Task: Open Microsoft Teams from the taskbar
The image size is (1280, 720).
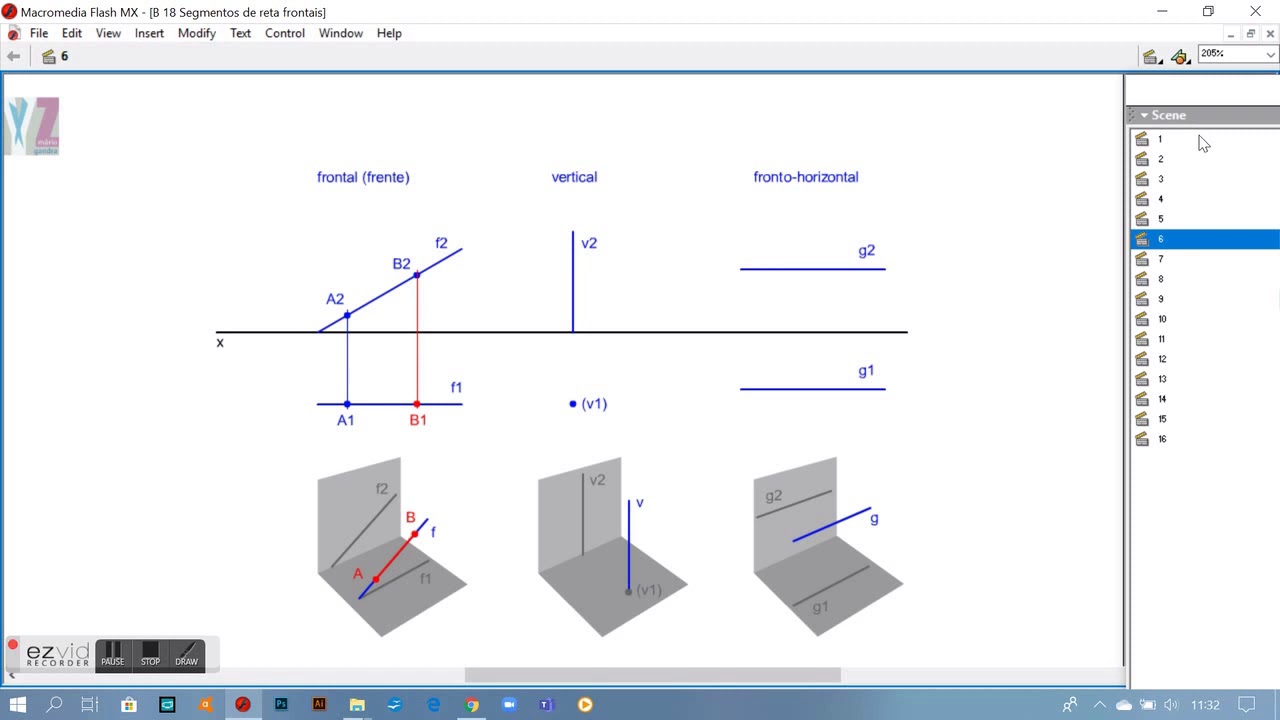Action: coord(547,704)
